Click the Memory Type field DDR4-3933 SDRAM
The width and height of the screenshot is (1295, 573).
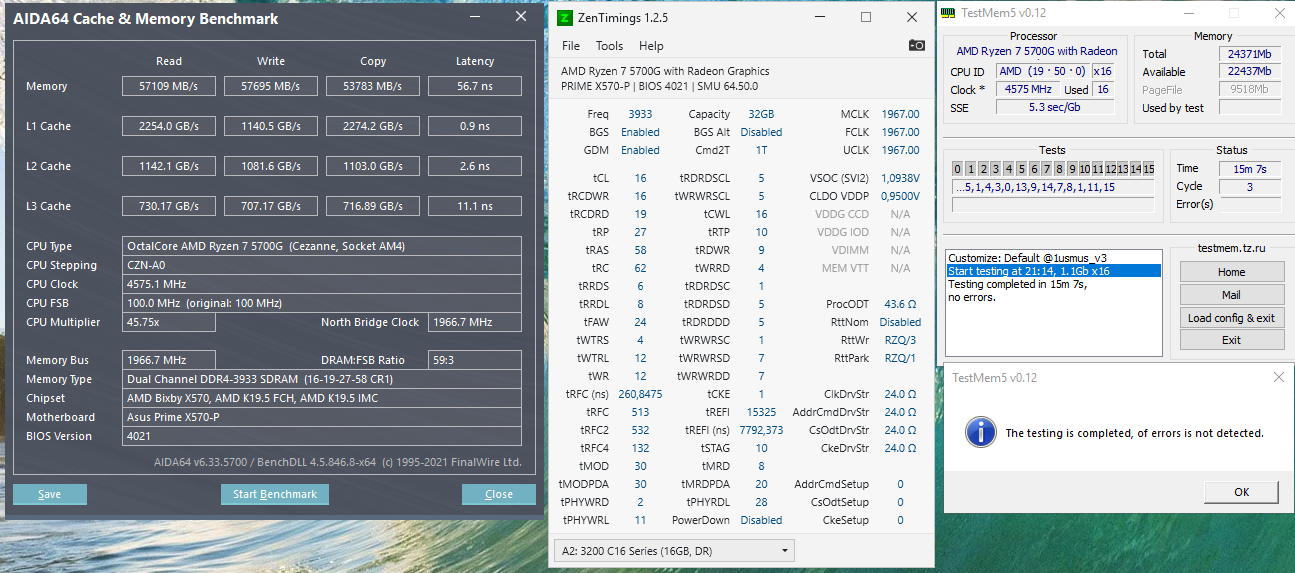(322, 379)
